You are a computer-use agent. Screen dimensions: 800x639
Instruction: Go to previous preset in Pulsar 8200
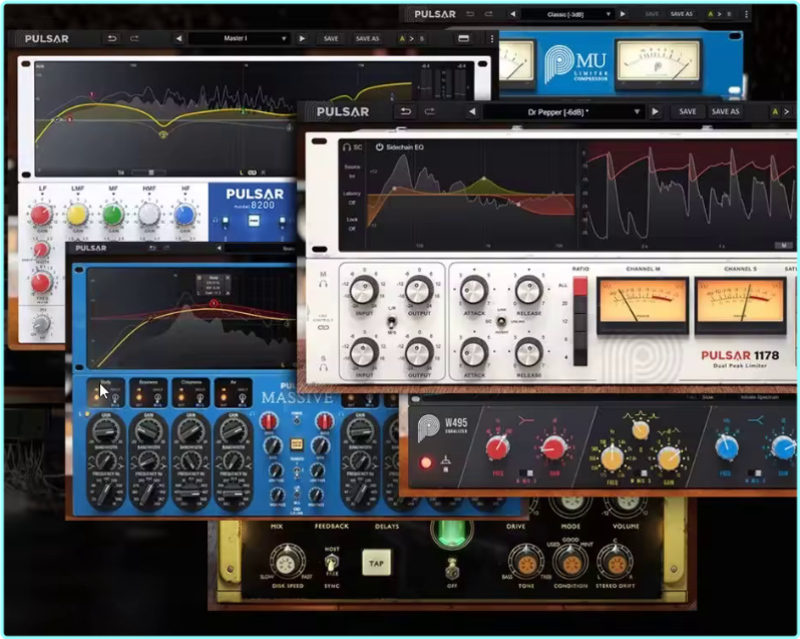pyautogui.click(x=179, y=38)
